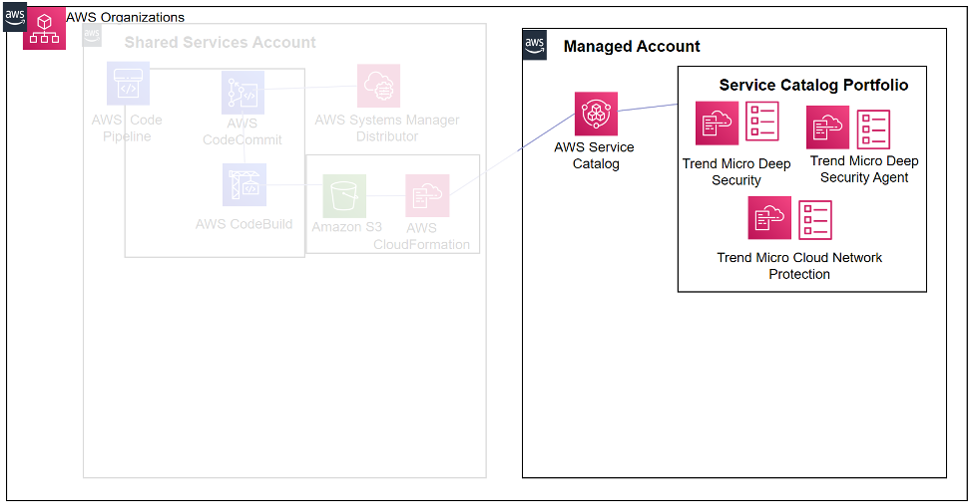Screen dimensions: 977x504
Task: Select the Deep Security Agent CloudFormation icon
Action: 828,127
